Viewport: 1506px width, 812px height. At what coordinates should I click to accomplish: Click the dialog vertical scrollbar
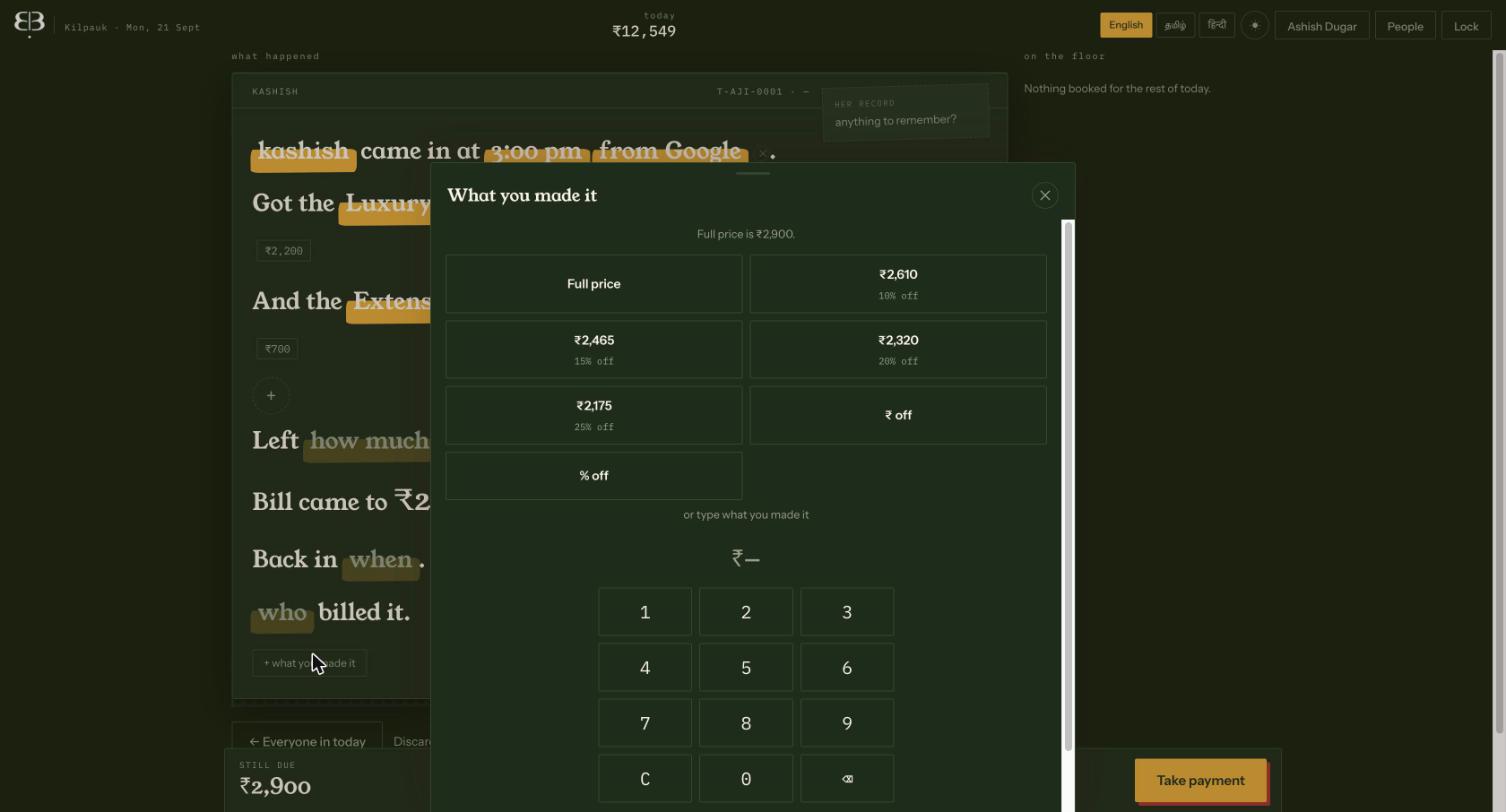point(1068,485)
